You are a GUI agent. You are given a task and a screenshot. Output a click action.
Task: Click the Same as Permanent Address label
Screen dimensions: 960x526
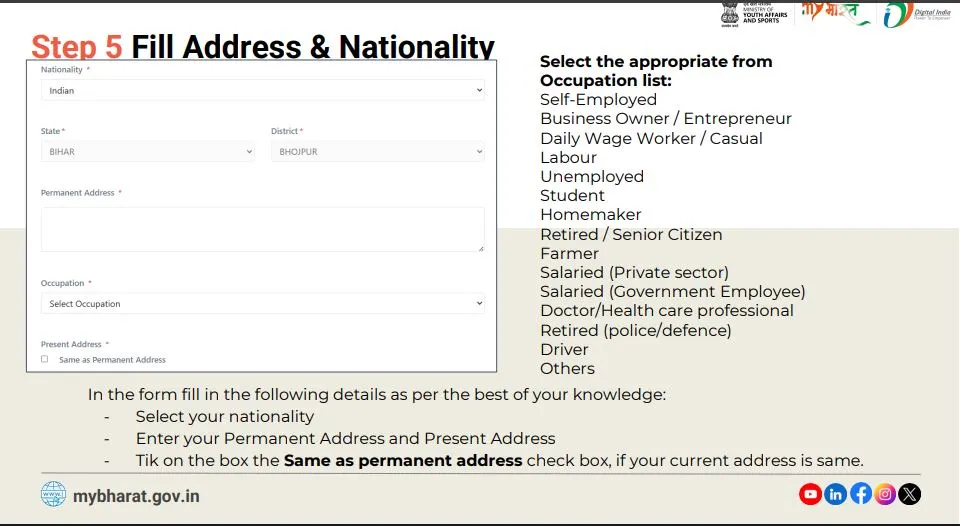[x=112, y=360]
